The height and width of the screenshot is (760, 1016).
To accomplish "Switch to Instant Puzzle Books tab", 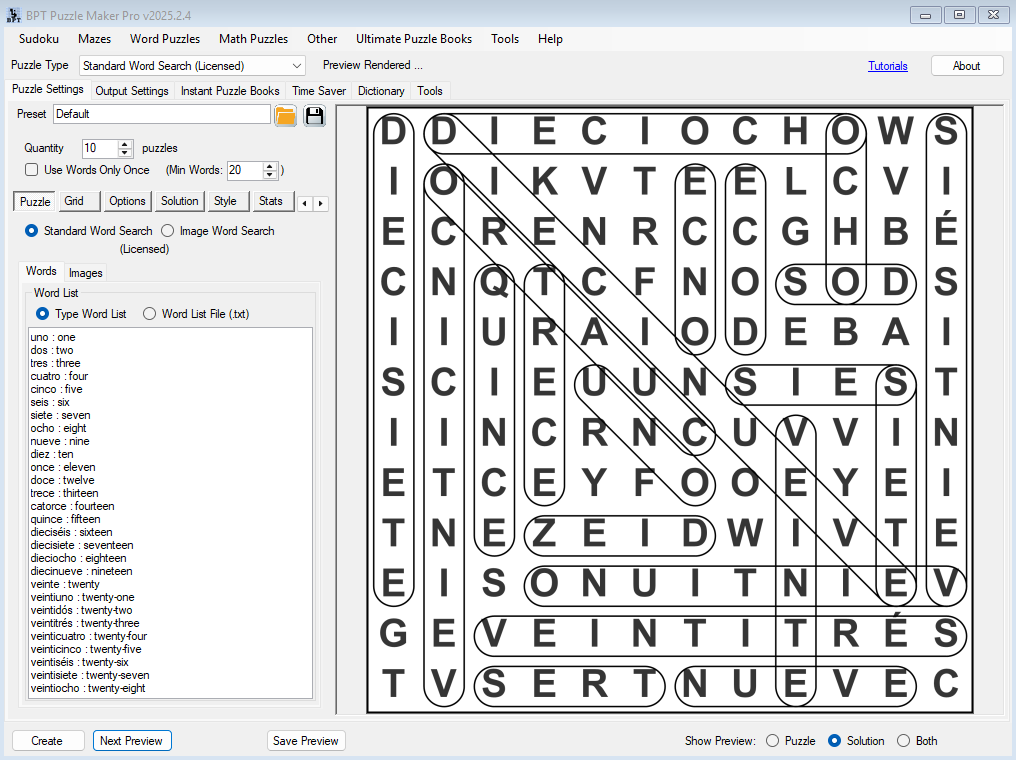I will (230, 91).
